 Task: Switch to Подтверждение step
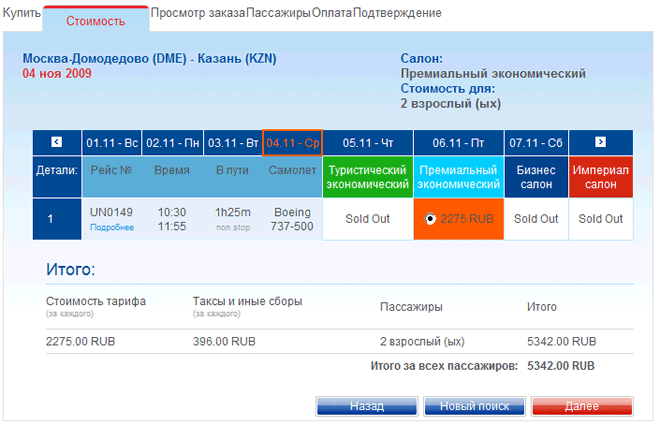click(x=397, y=13)
